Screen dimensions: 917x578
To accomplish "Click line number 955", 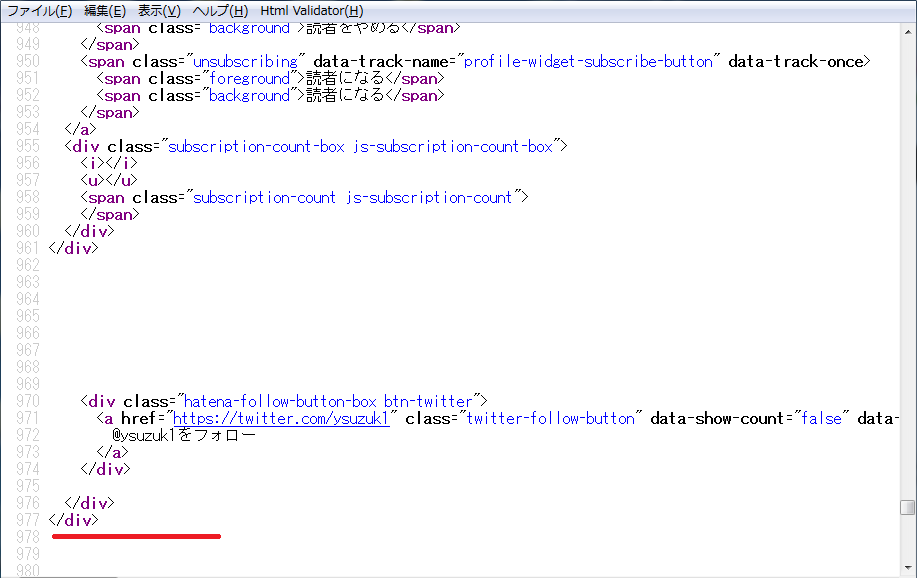I will 27,146.
